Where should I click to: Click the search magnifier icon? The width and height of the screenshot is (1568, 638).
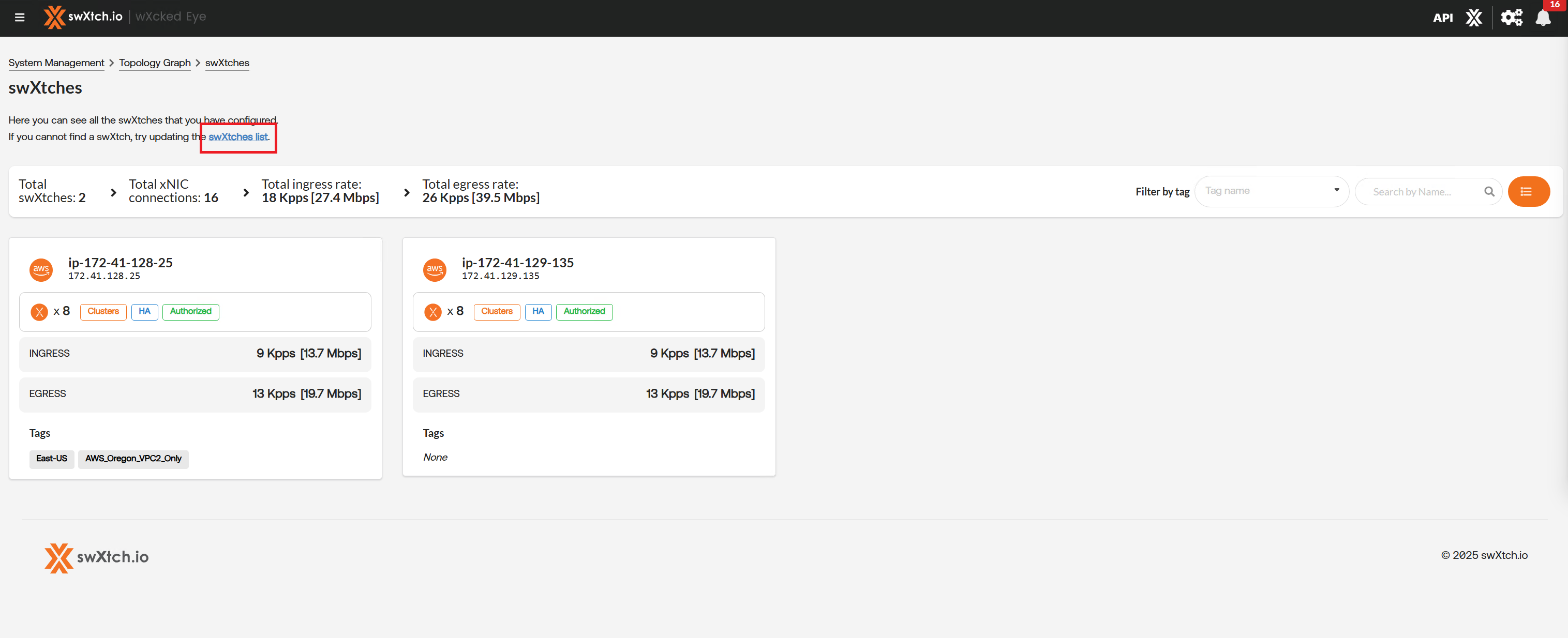[1489, 192]
